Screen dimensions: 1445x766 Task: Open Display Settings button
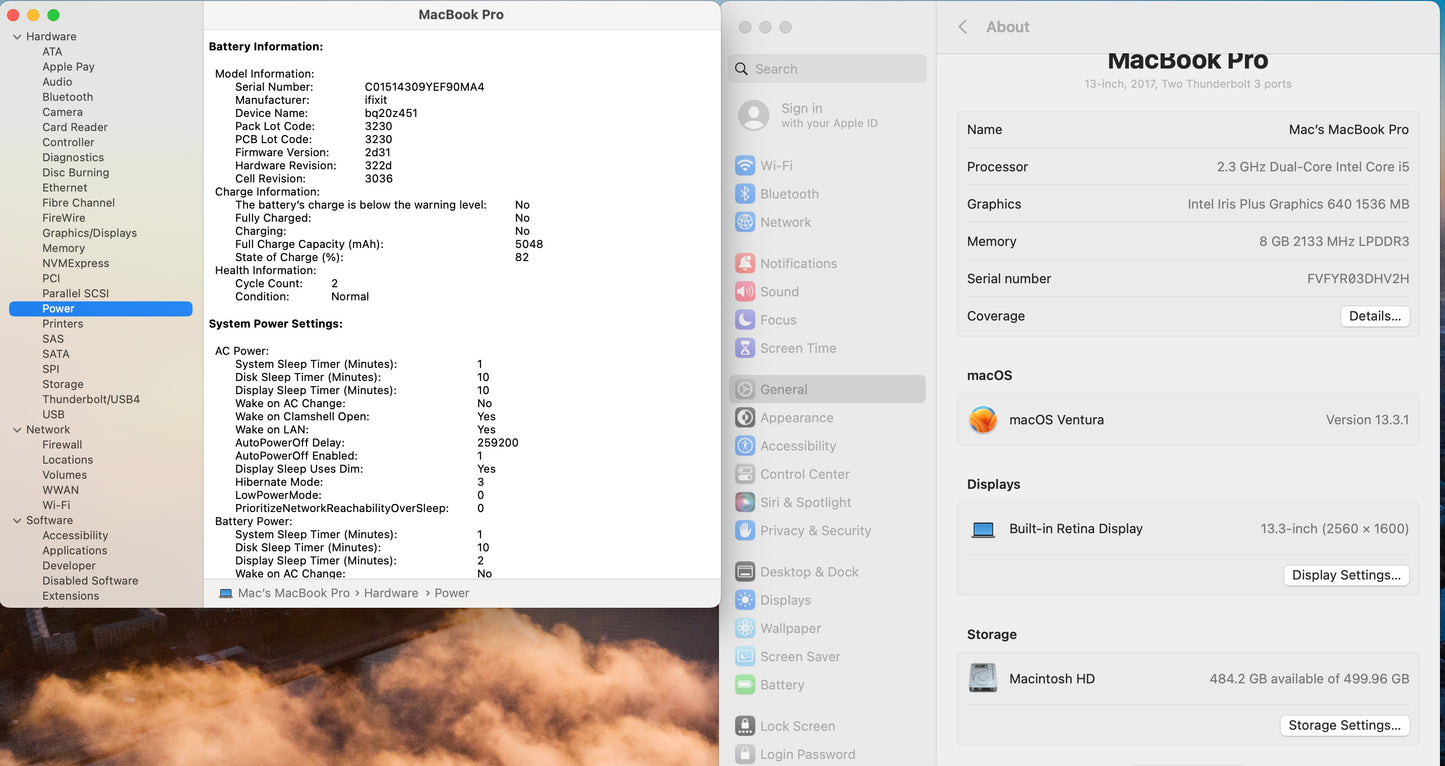coord(1345,575)
